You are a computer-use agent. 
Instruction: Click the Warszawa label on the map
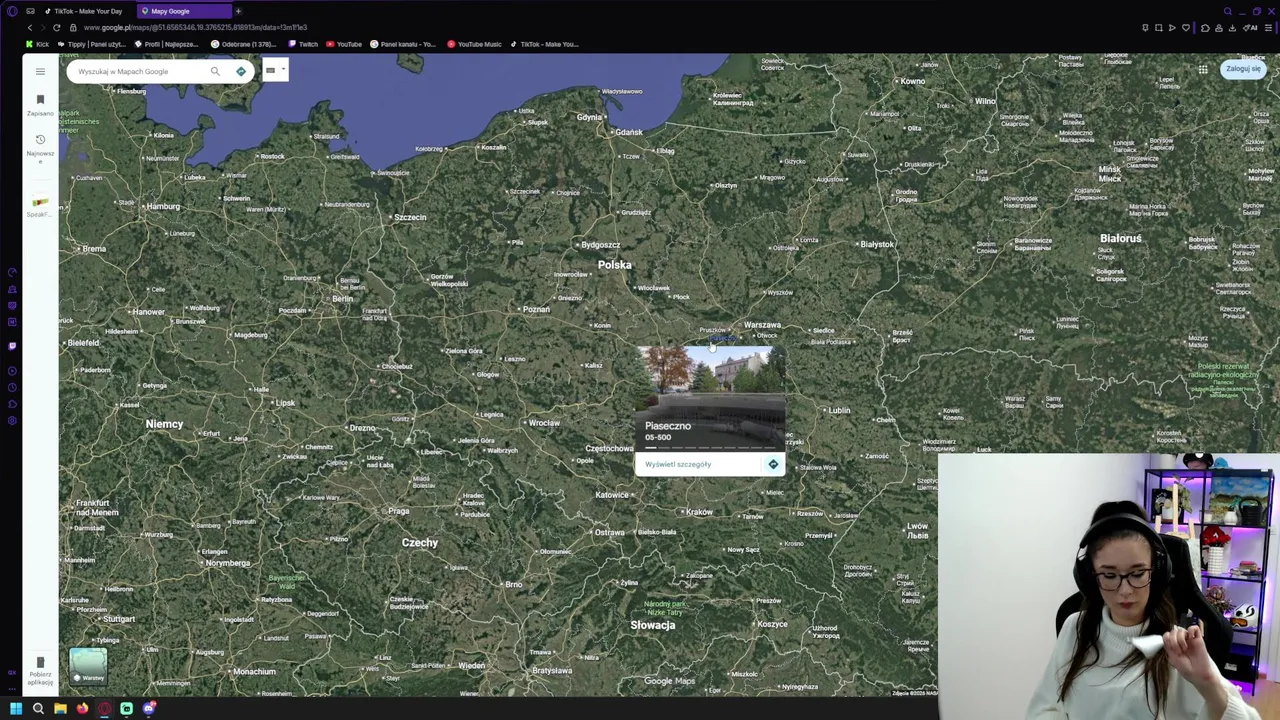pos(762,325)
